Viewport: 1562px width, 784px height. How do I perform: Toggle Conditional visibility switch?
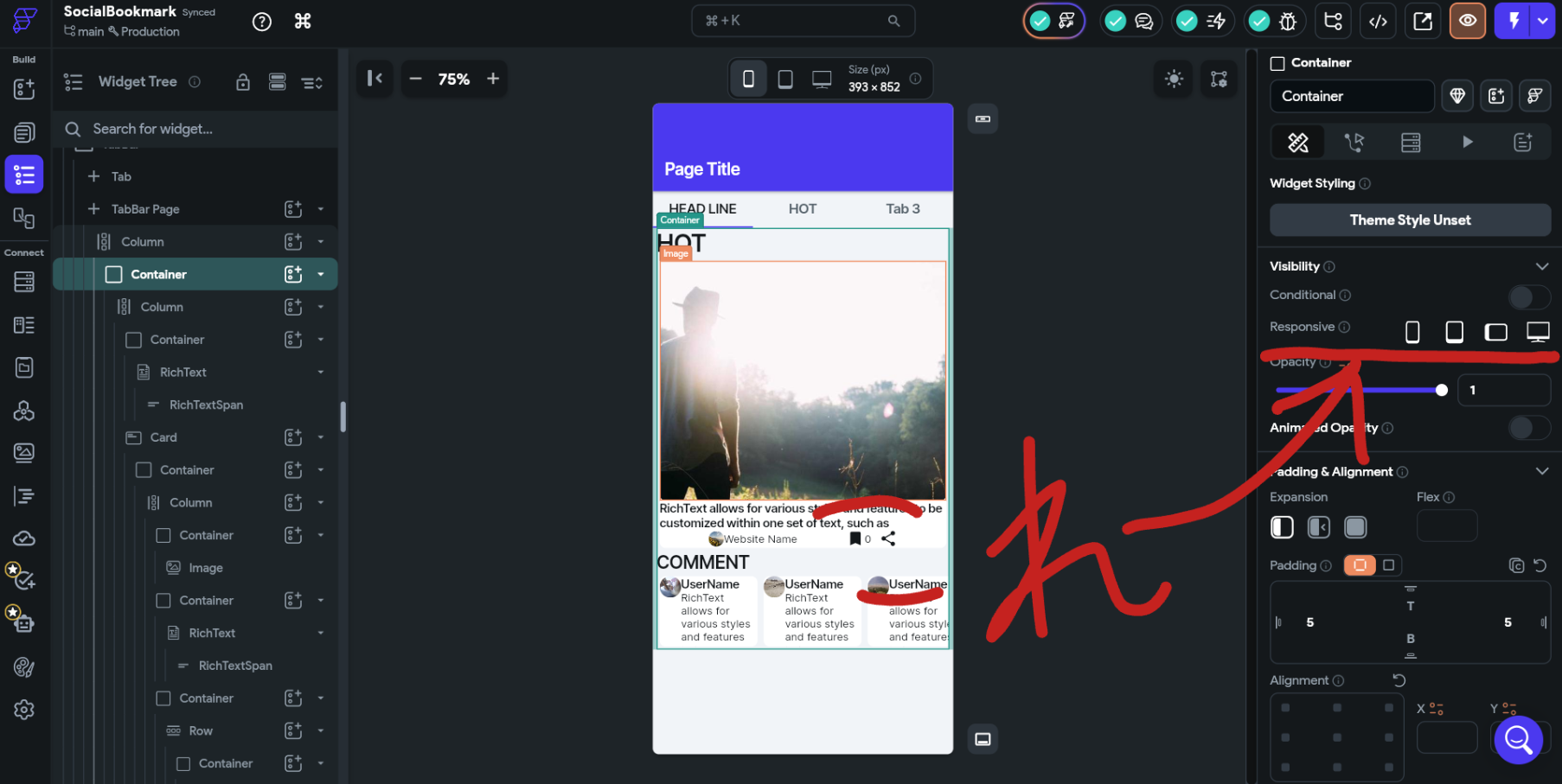click(x=1529, y=297)
